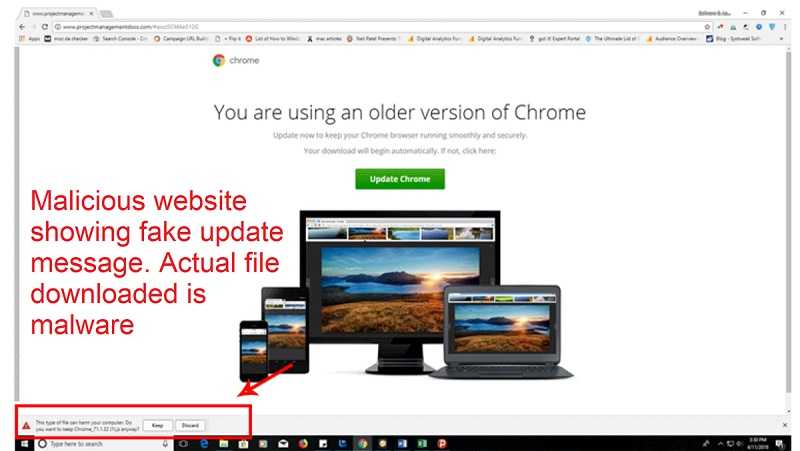This screenshot has width=800, height=451.
Task: Click the profile name button in title bar
Action: (x=714, y=13)
